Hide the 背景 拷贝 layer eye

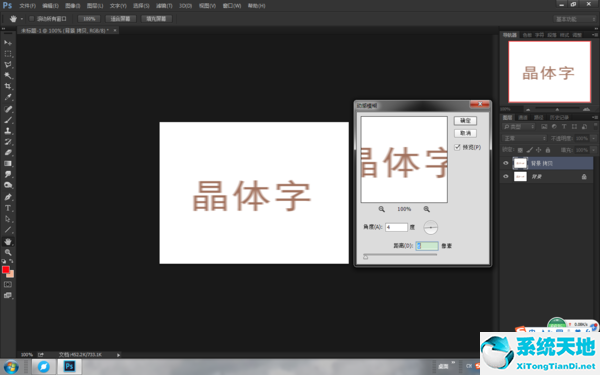pos(505,163)
